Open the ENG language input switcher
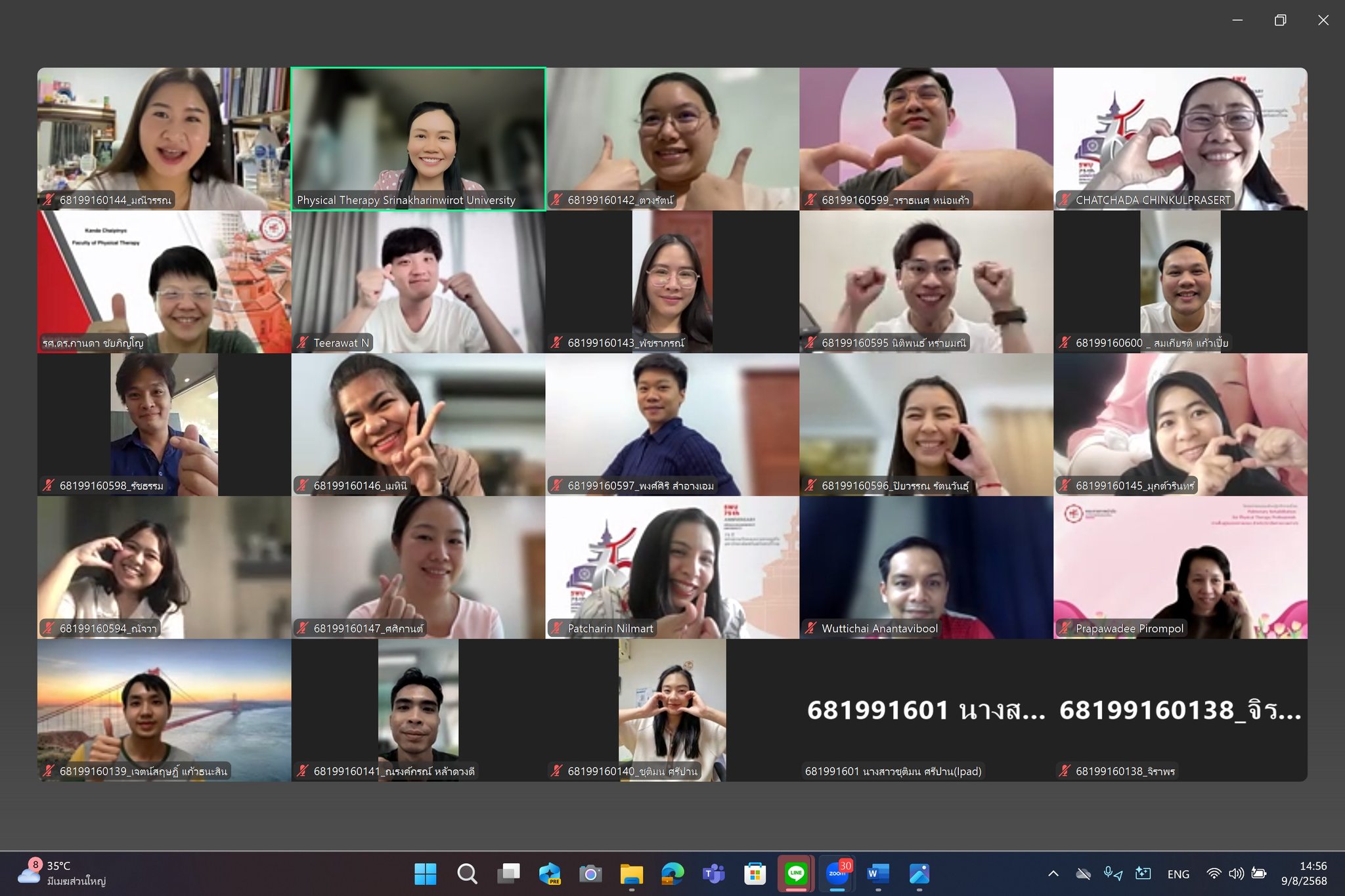 [x=1178, y=874]
